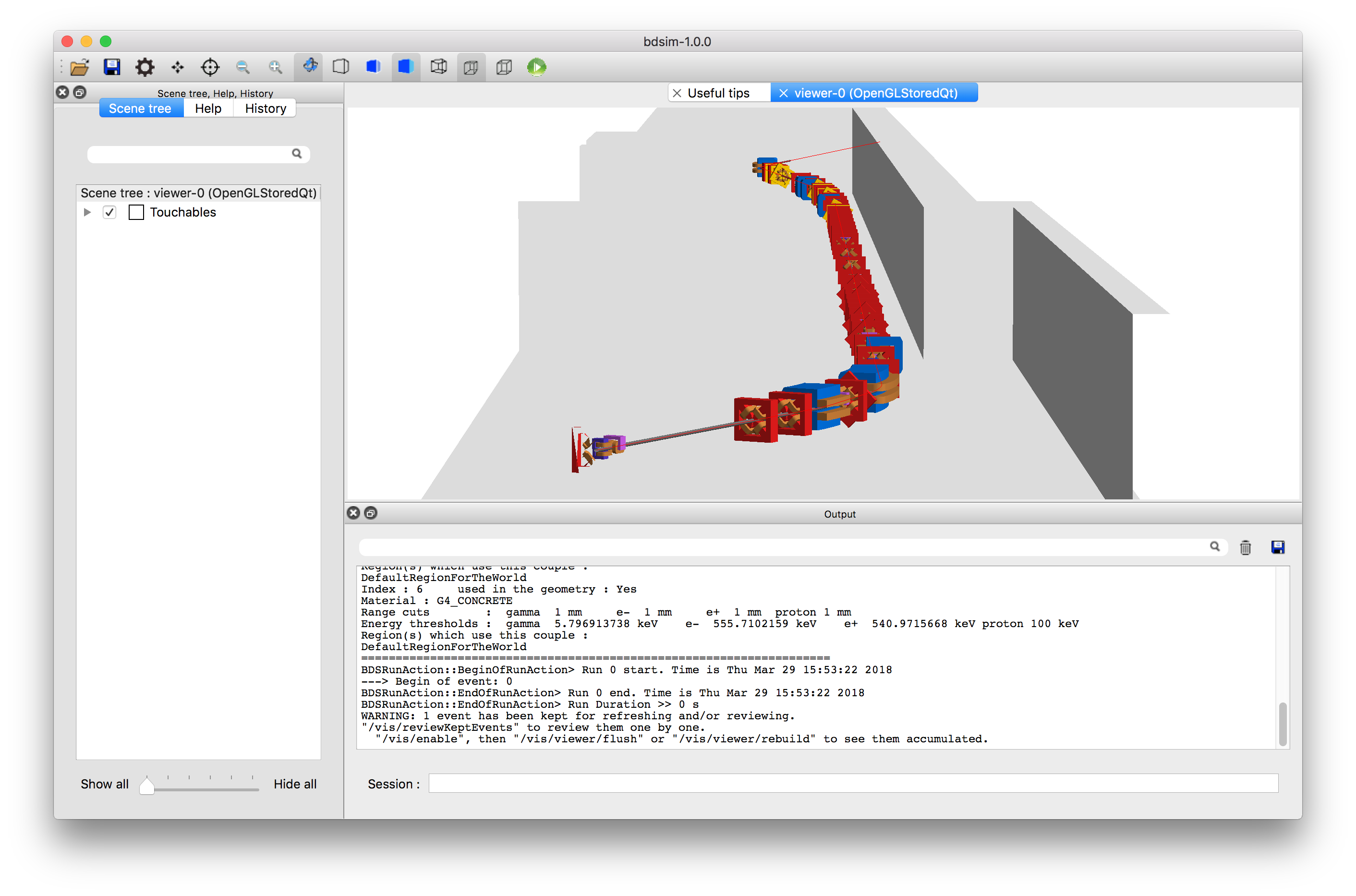Click the 3D beamline viewer canvas
The image size is (1356, 896).
[x=823, y=303]
